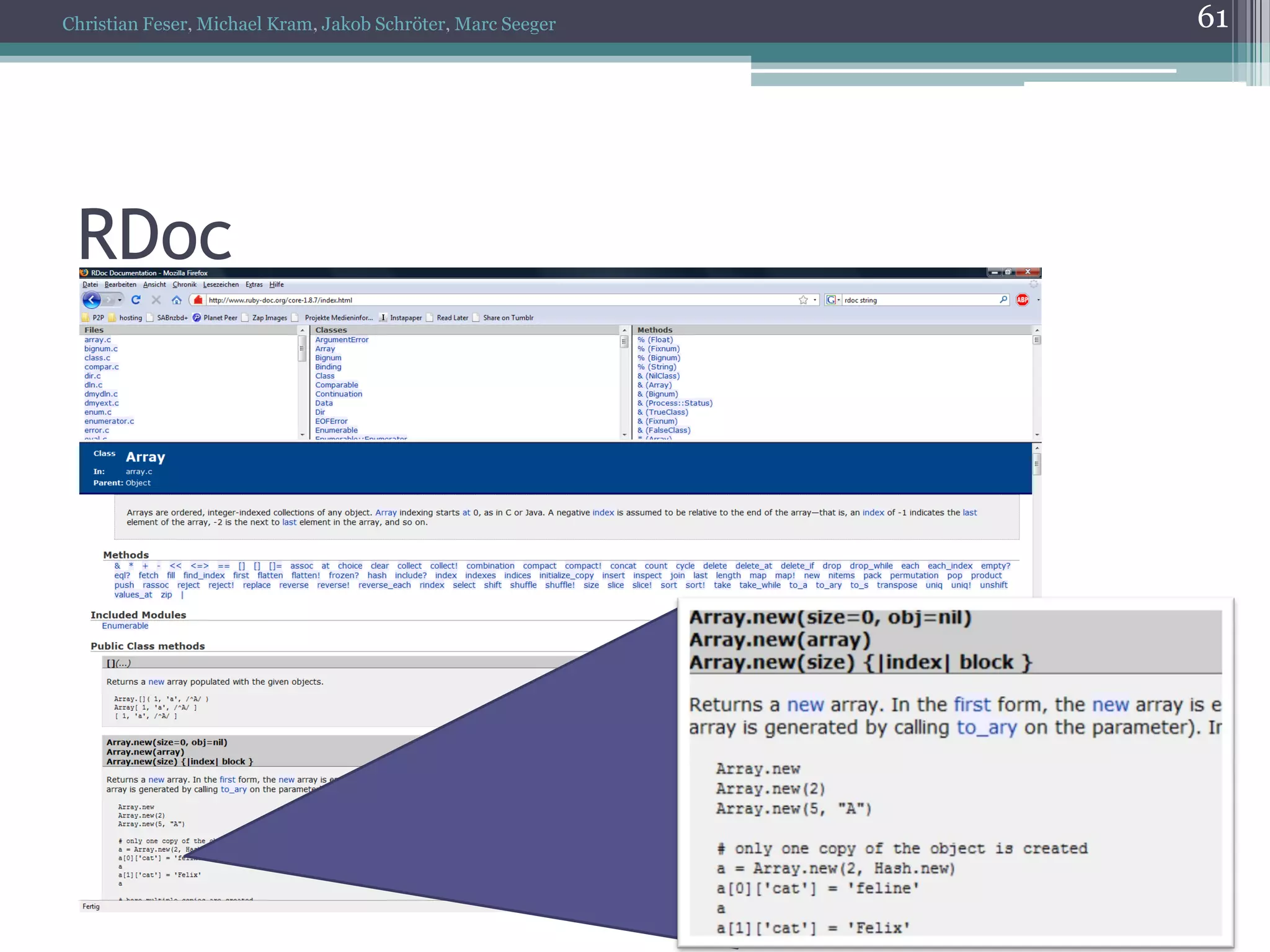The image size is (1270, 952).
Task: Click the values_at method link
Action: pos(133,595)
